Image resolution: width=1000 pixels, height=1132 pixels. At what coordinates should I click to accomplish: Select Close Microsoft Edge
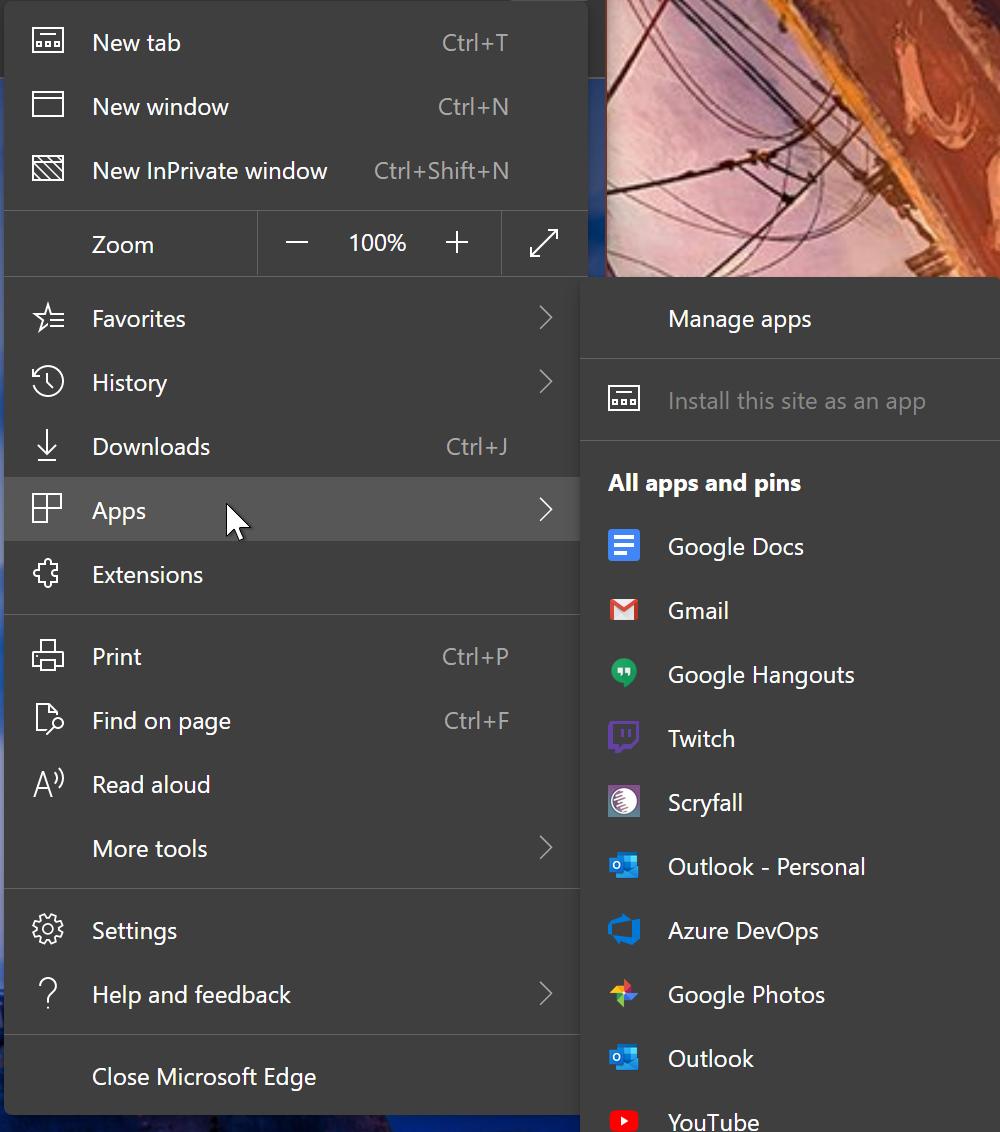tap(292, 1076)
